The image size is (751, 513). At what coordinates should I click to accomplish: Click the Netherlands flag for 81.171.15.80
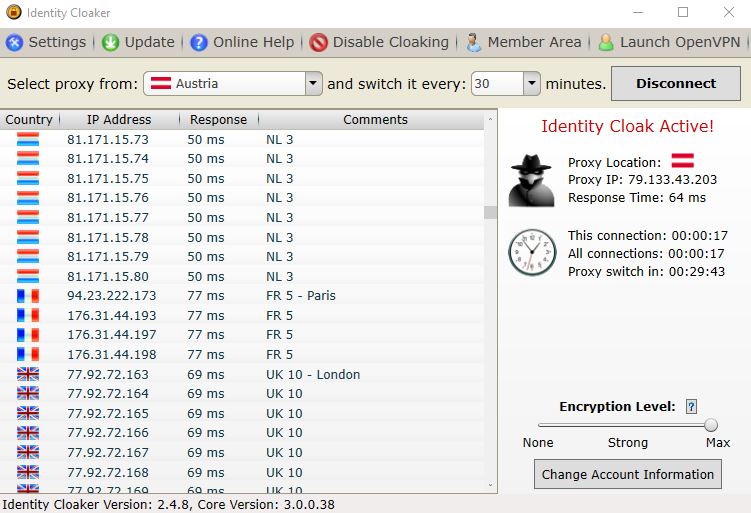28,276
